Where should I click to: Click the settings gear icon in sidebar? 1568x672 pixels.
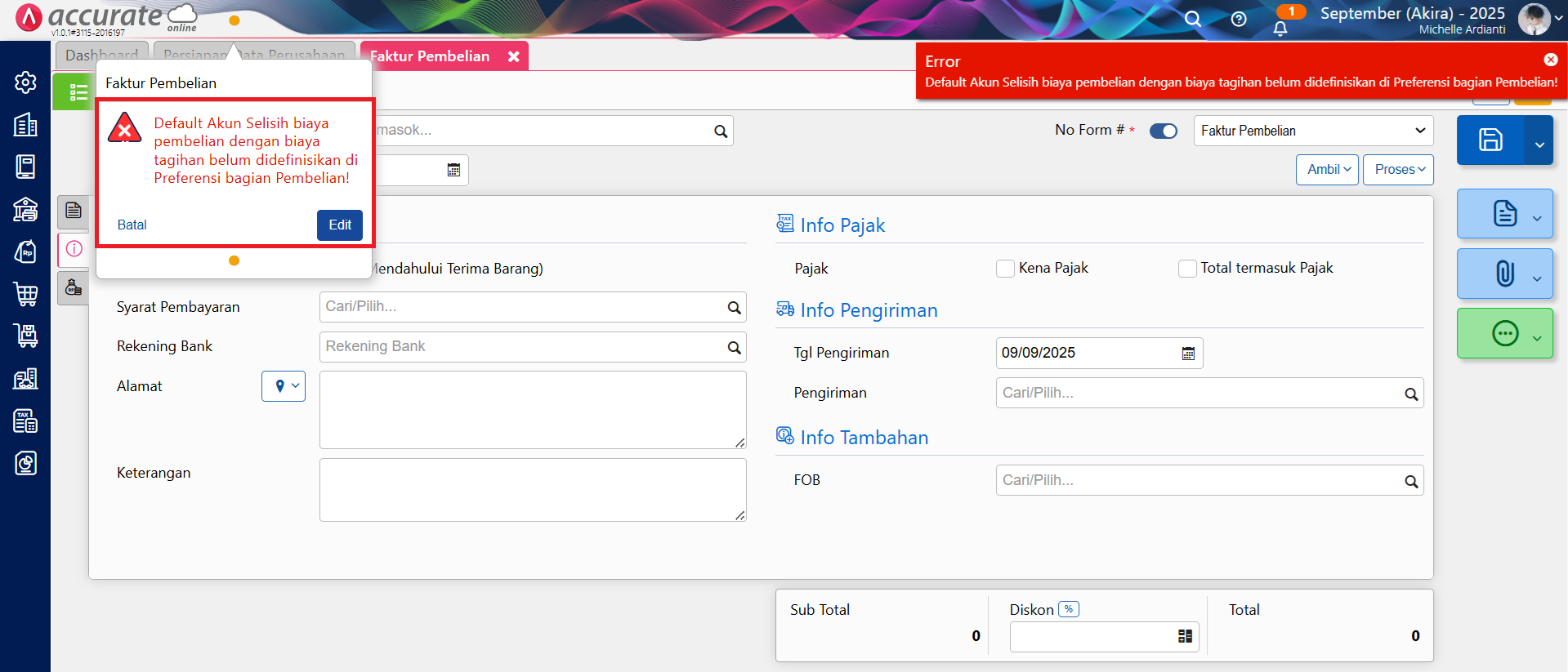(25, 82)
